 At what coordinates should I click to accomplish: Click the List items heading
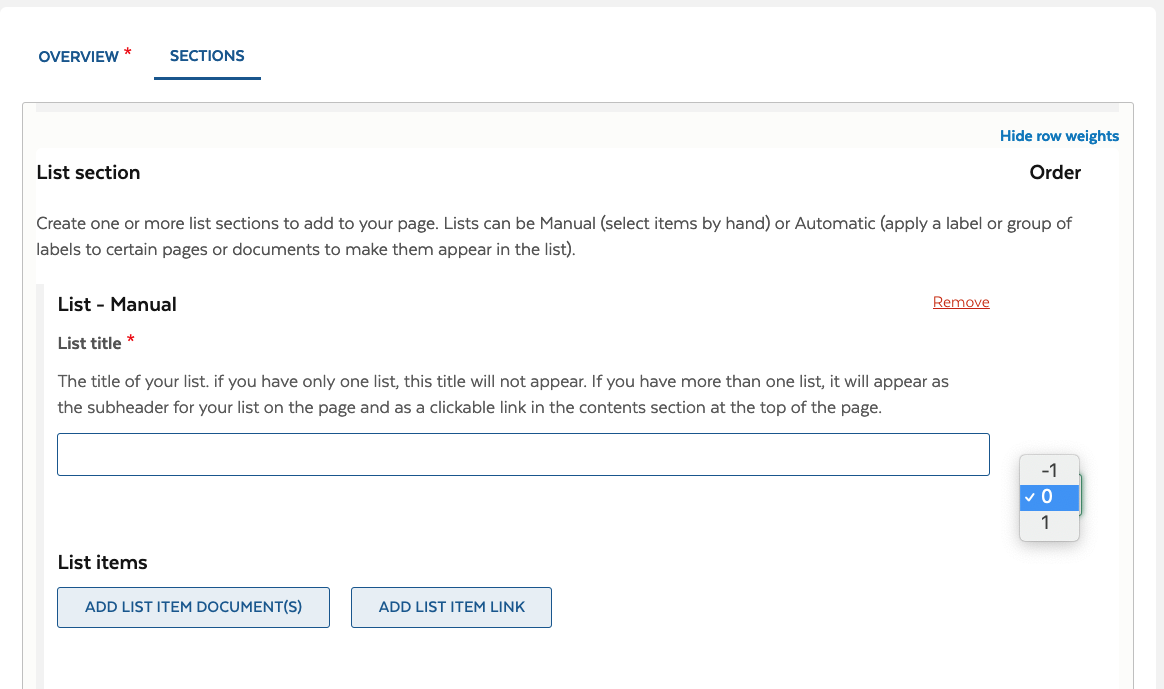click(x=102, y=562)
